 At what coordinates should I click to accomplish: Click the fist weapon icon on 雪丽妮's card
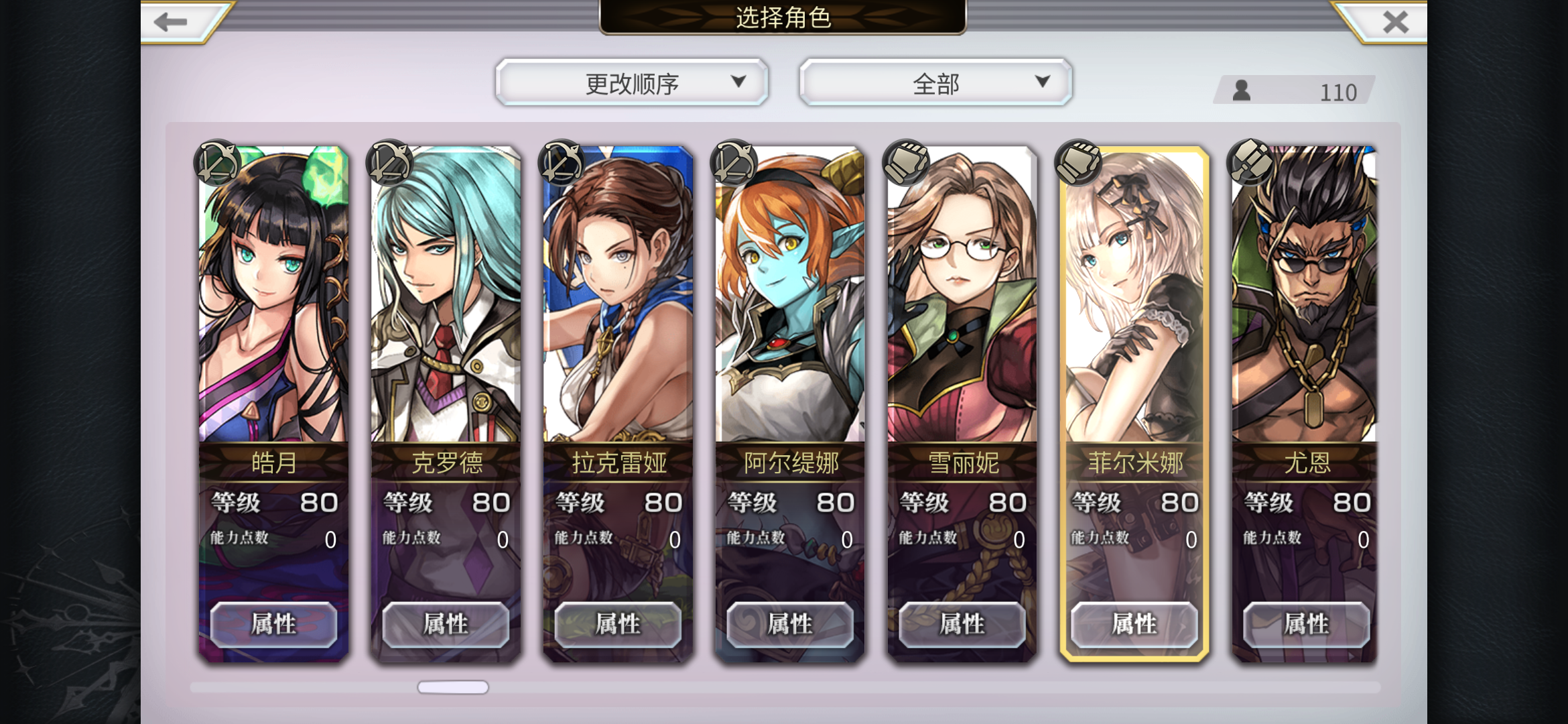[x=906, y=163]
